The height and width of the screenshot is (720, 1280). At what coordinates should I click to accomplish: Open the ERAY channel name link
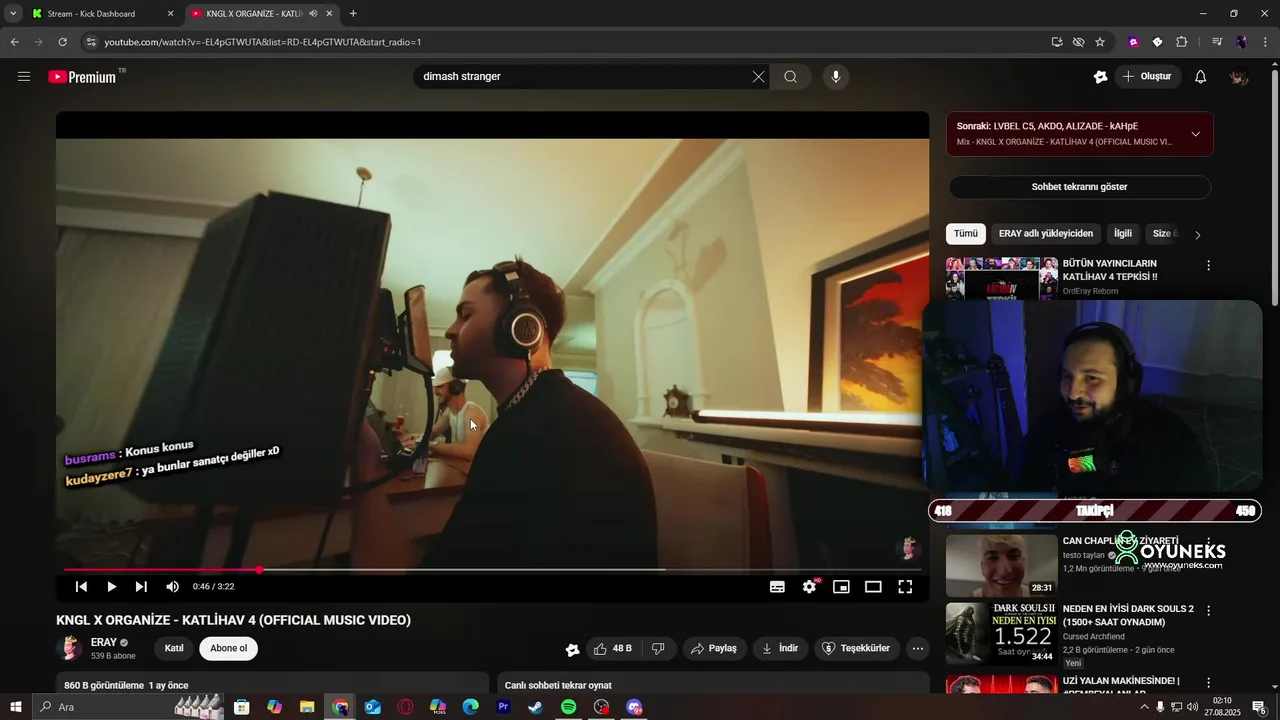104,642
